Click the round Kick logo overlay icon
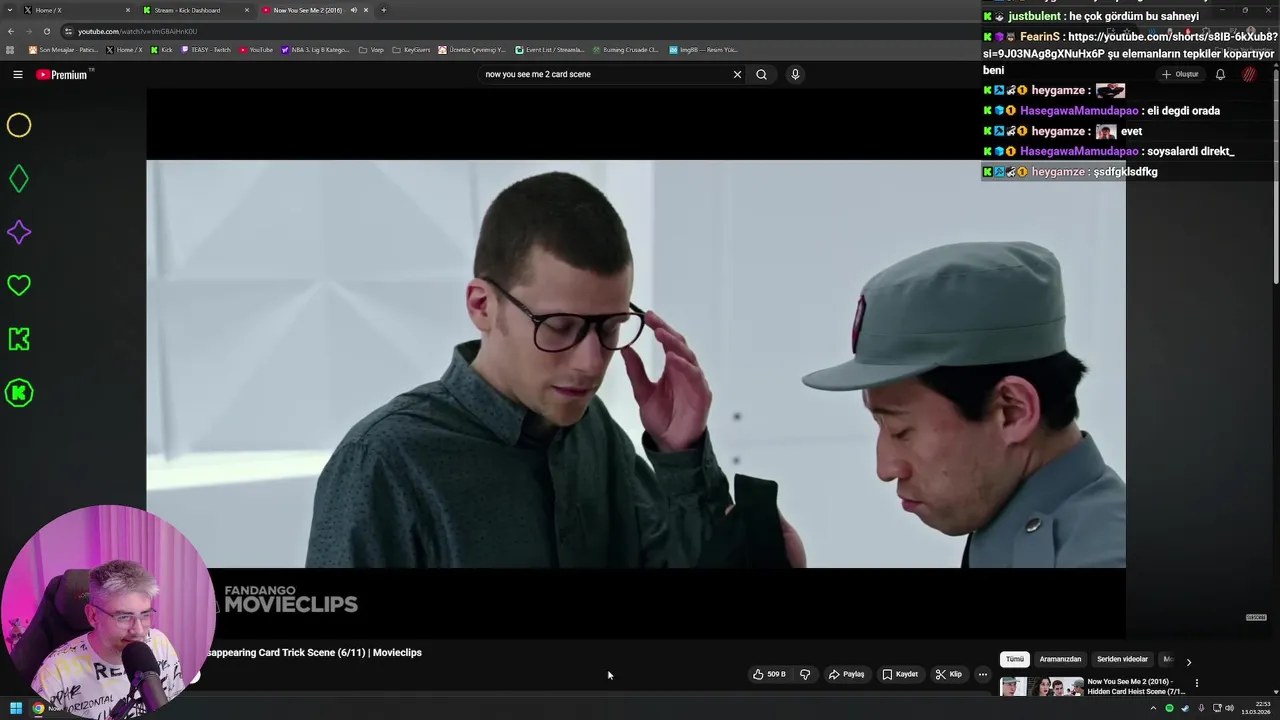The width and height of the screenshot is (1280, 720). coord(19,393)
